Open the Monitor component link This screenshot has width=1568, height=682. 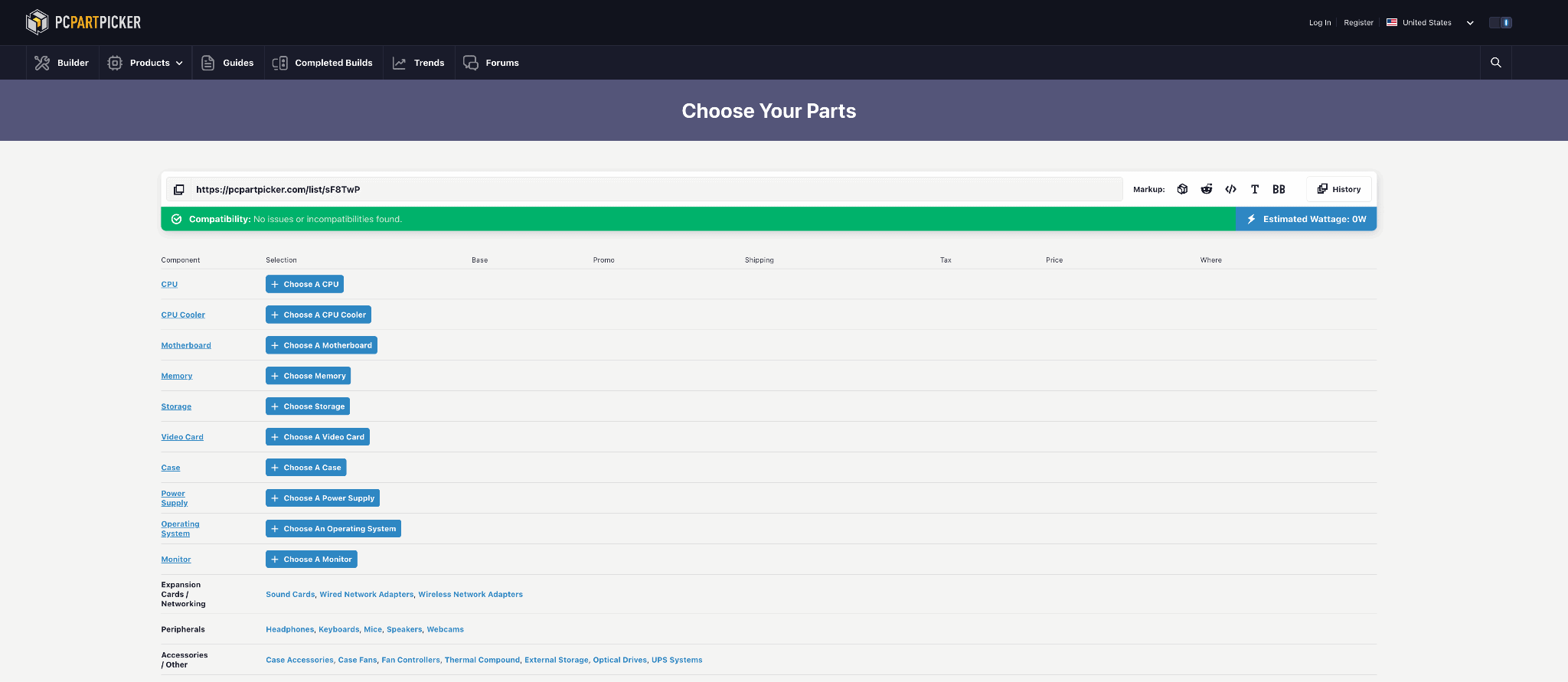click(176, 560)
